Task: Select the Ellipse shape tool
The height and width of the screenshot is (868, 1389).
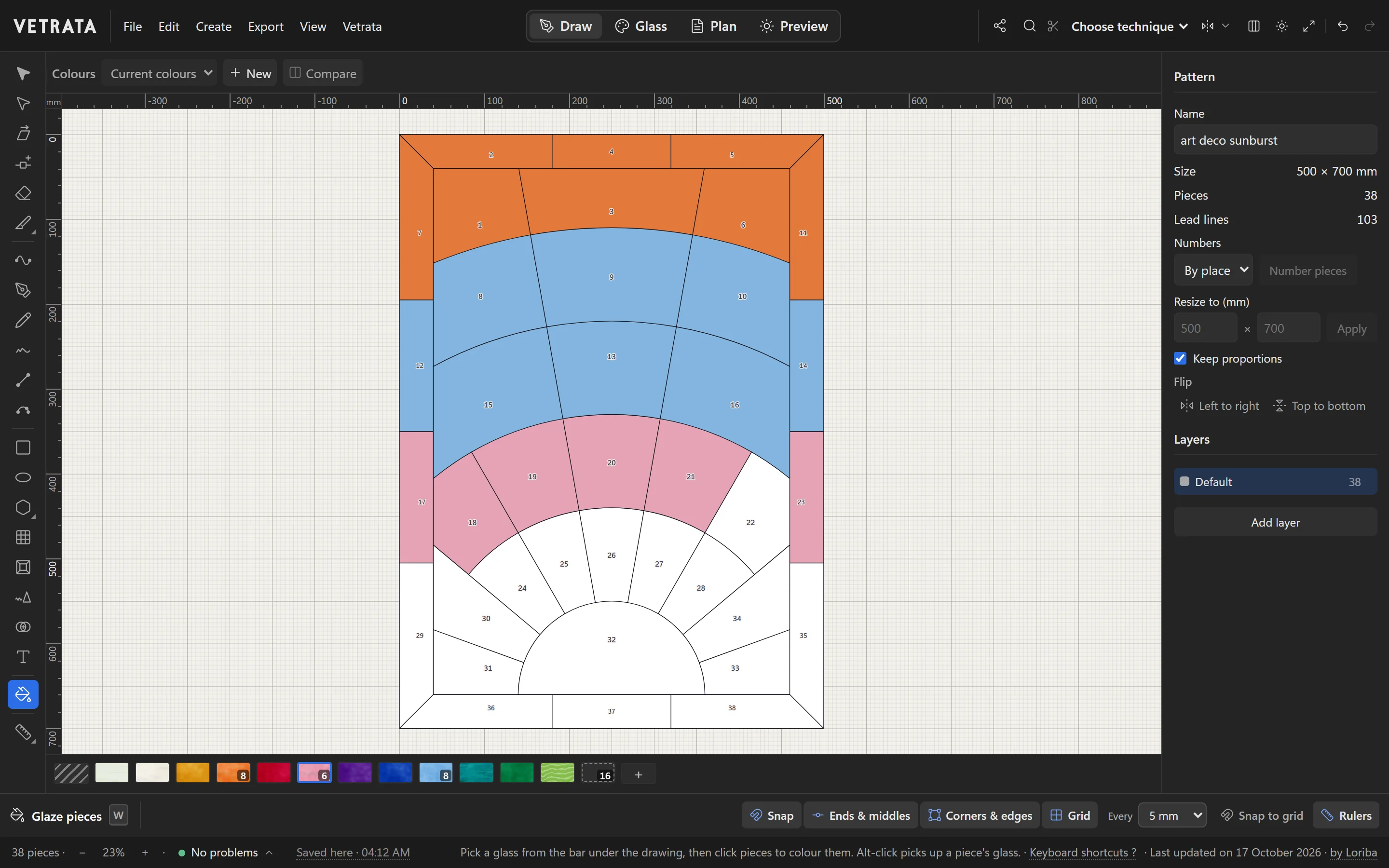Action: tap(23, 477)
